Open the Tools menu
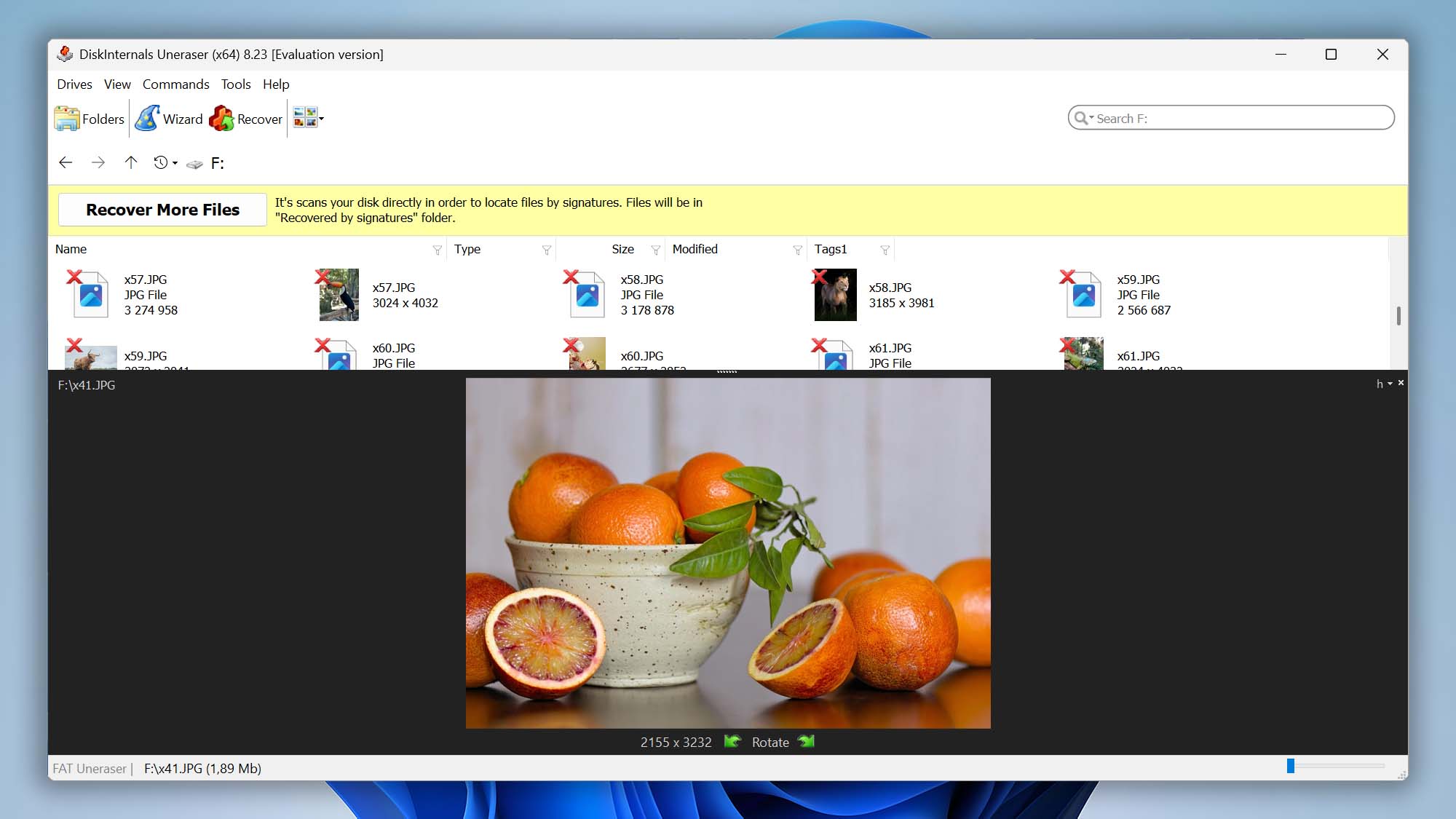1456x819 pixels. [236, 84]
